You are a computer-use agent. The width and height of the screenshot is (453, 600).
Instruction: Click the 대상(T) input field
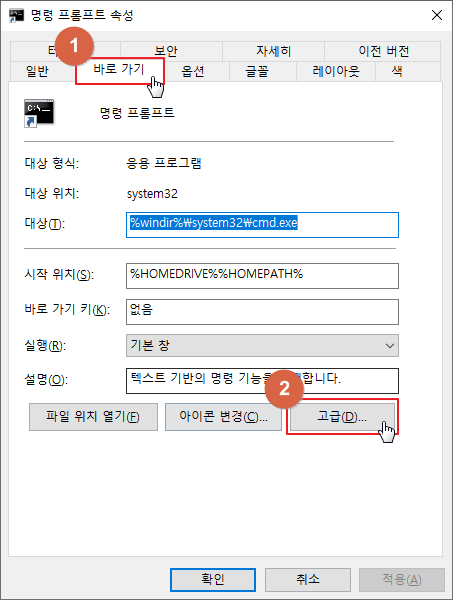point(262,225)
